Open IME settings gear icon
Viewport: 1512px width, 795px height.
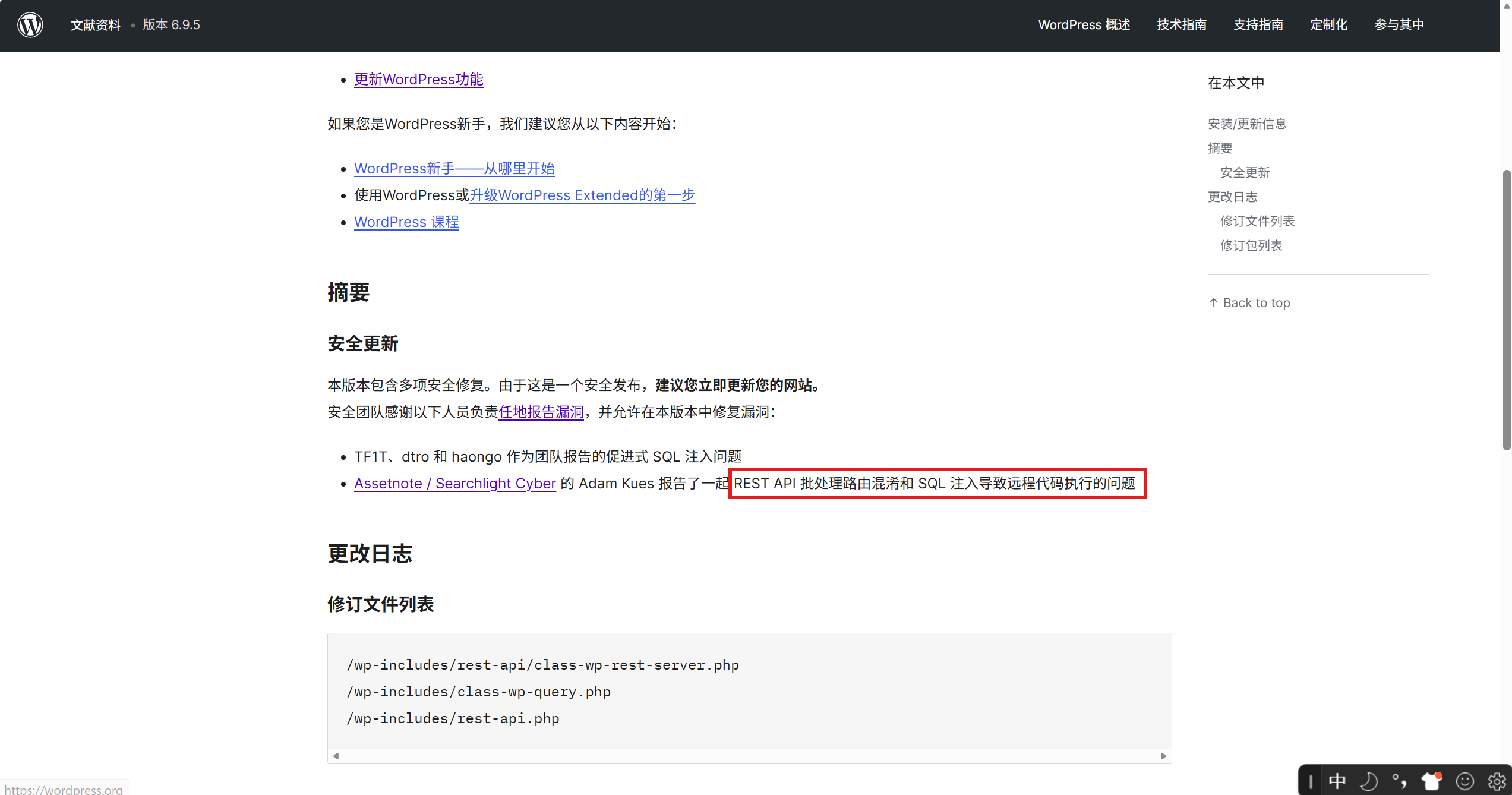1497,781
